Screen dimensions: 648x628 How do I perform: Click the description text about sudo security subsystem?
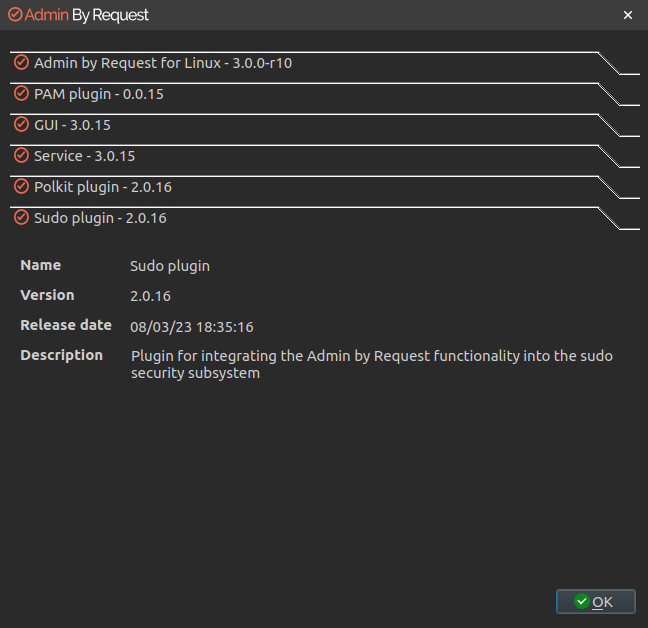coord(372,364)
